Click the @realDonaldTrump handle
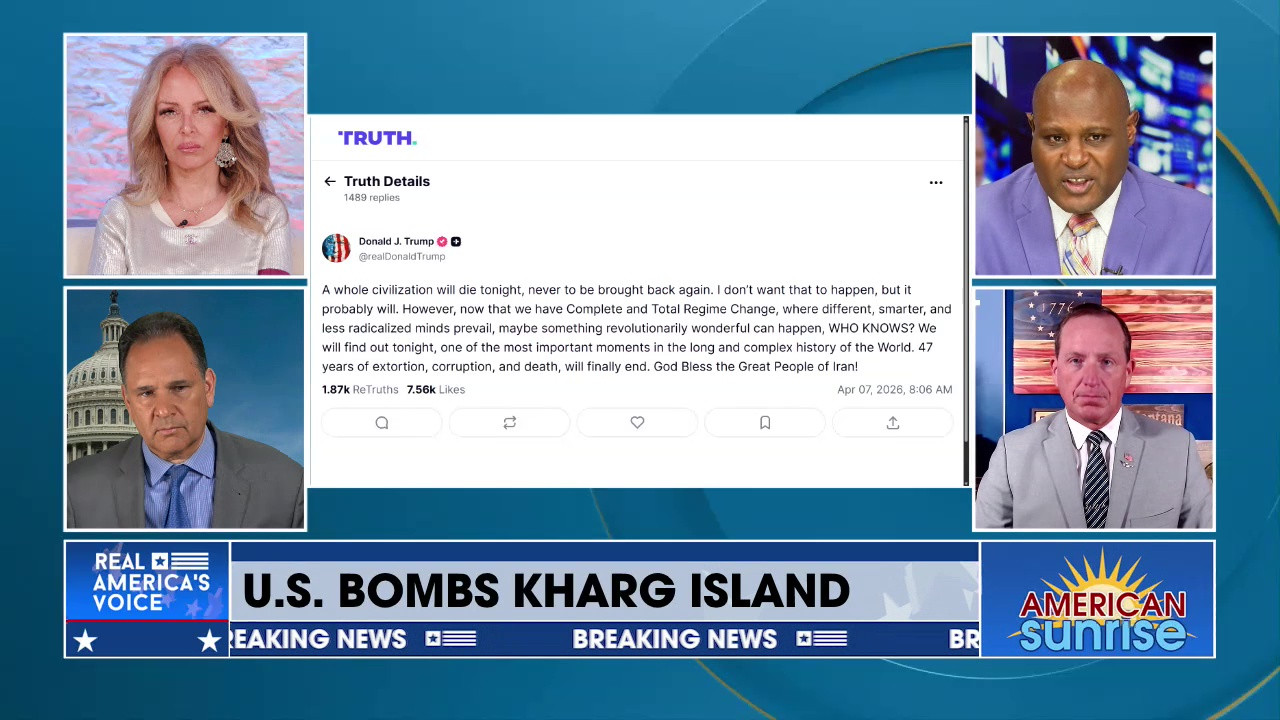 pyautogui.click(x=402, y=257)
